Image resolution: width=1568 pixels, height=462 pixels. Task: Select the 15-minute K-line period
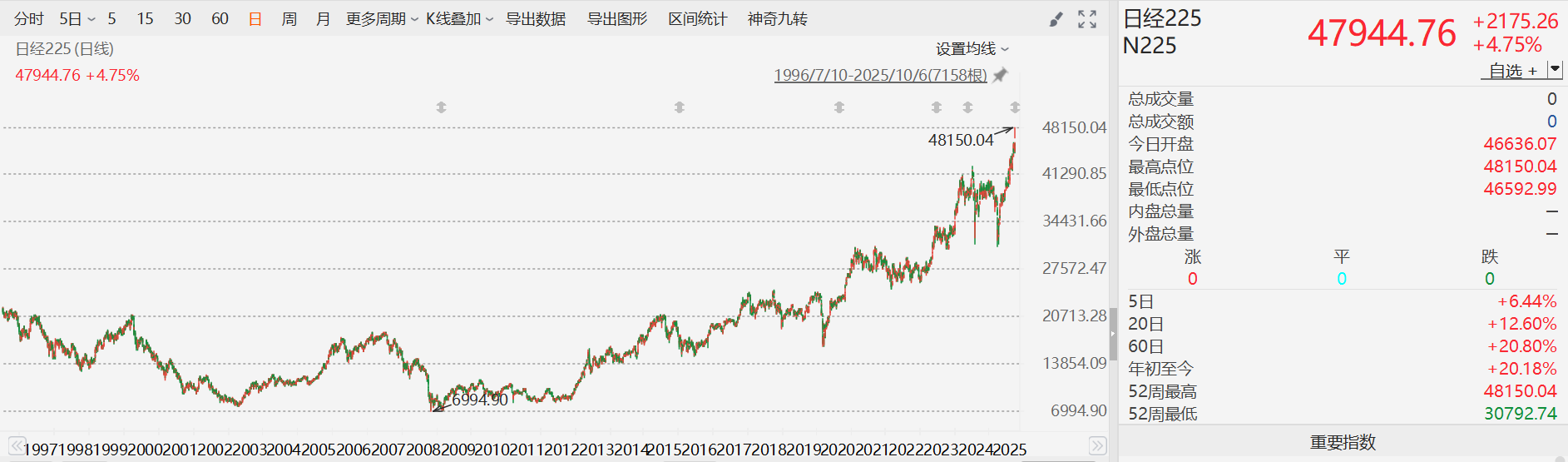coord(145,19)
